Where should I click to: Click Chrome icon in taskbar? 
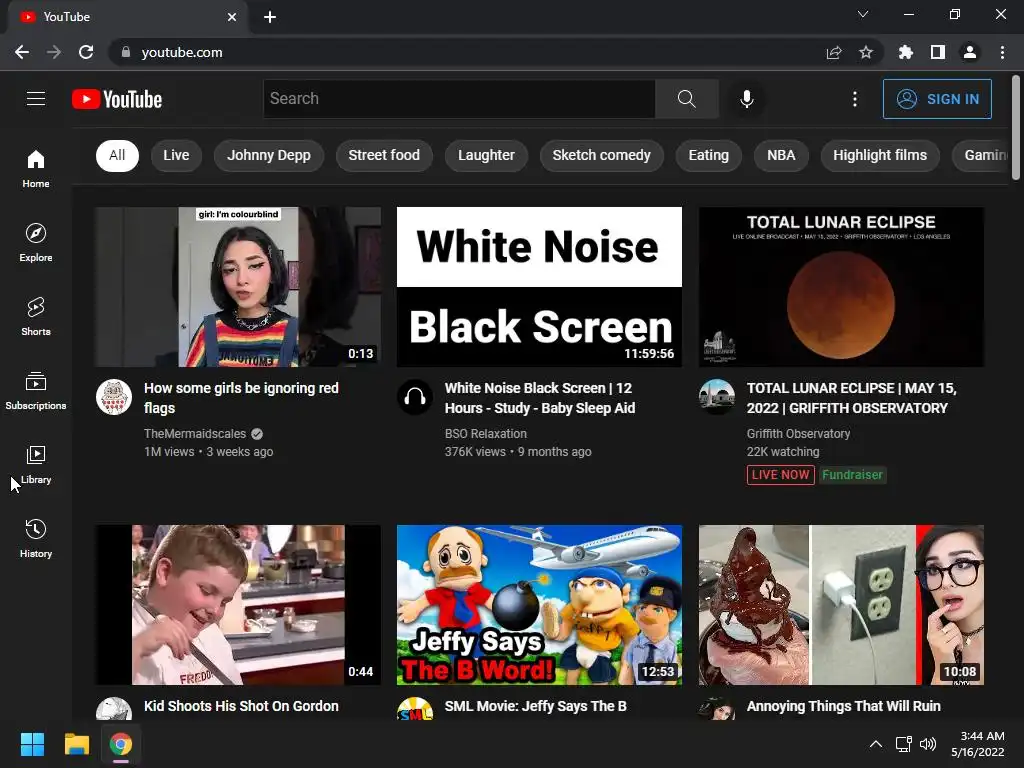tap(121, 744)
